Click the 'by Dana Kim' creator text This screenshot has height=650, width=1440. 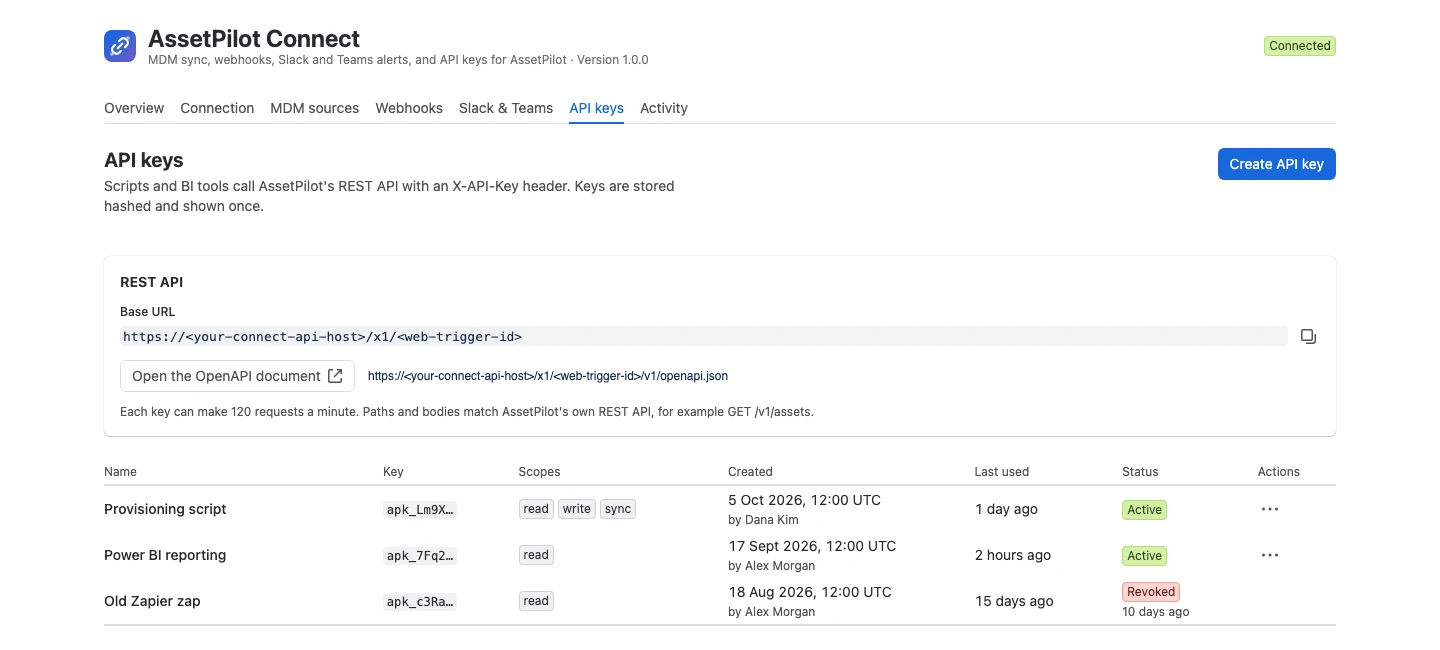(x=763, y=520)
